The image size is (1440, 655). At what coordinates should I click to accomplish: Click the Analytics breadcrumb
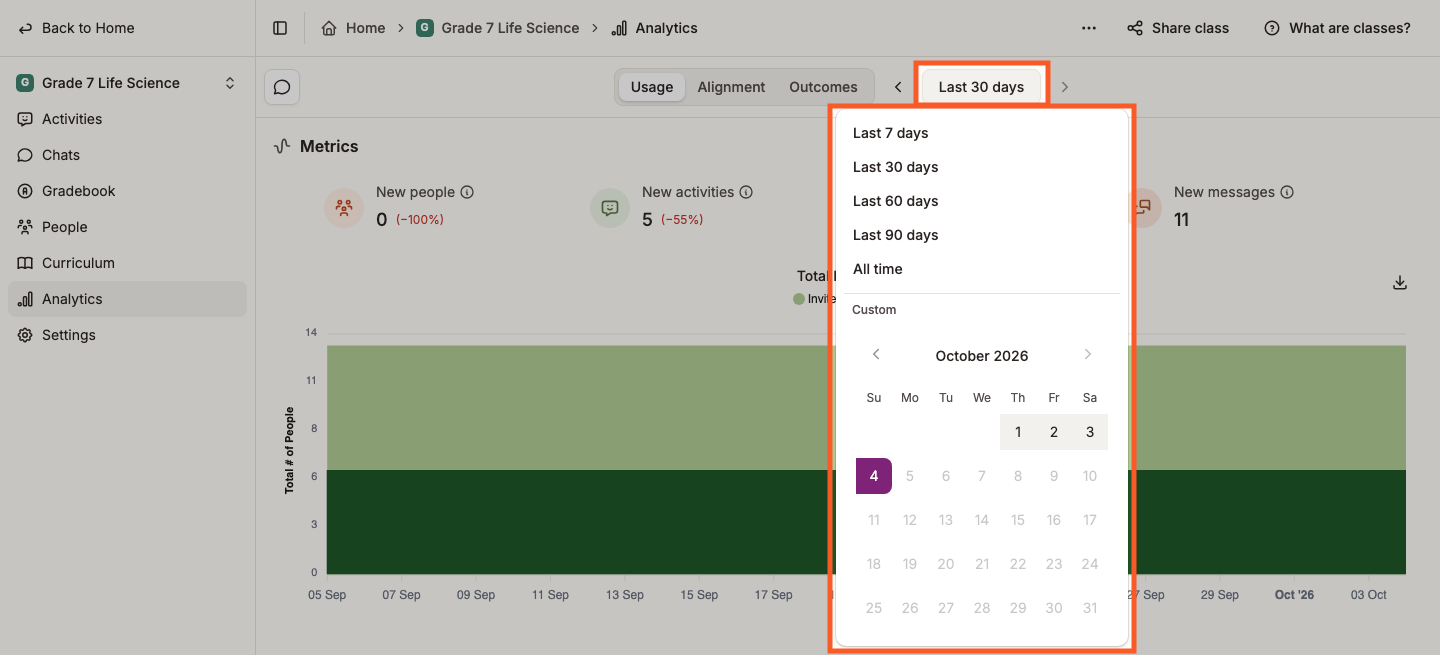tap(655, 28)
